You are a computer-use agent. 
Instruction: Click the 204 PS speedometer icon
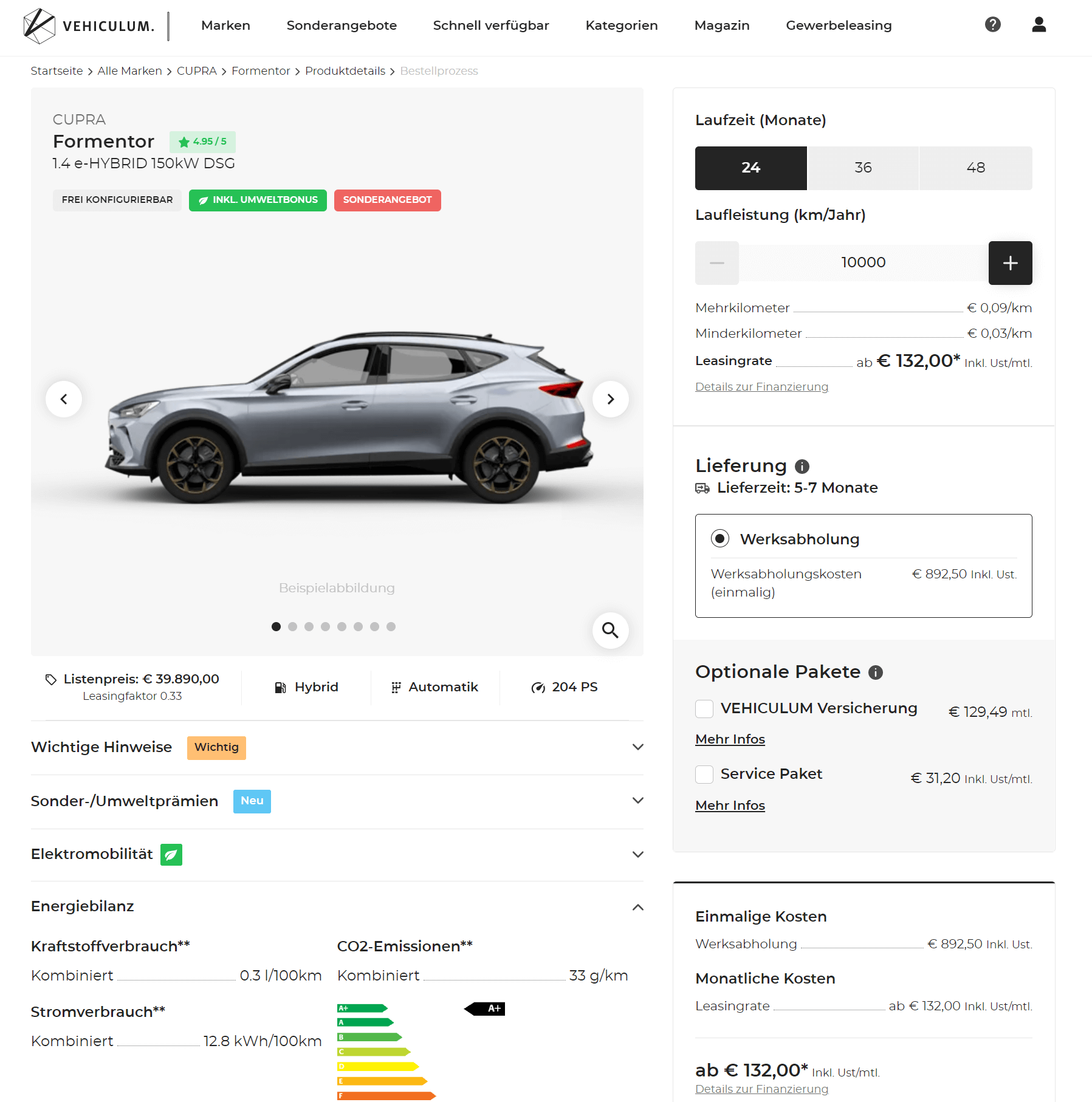pyautogui.click(x=538, y=688)
